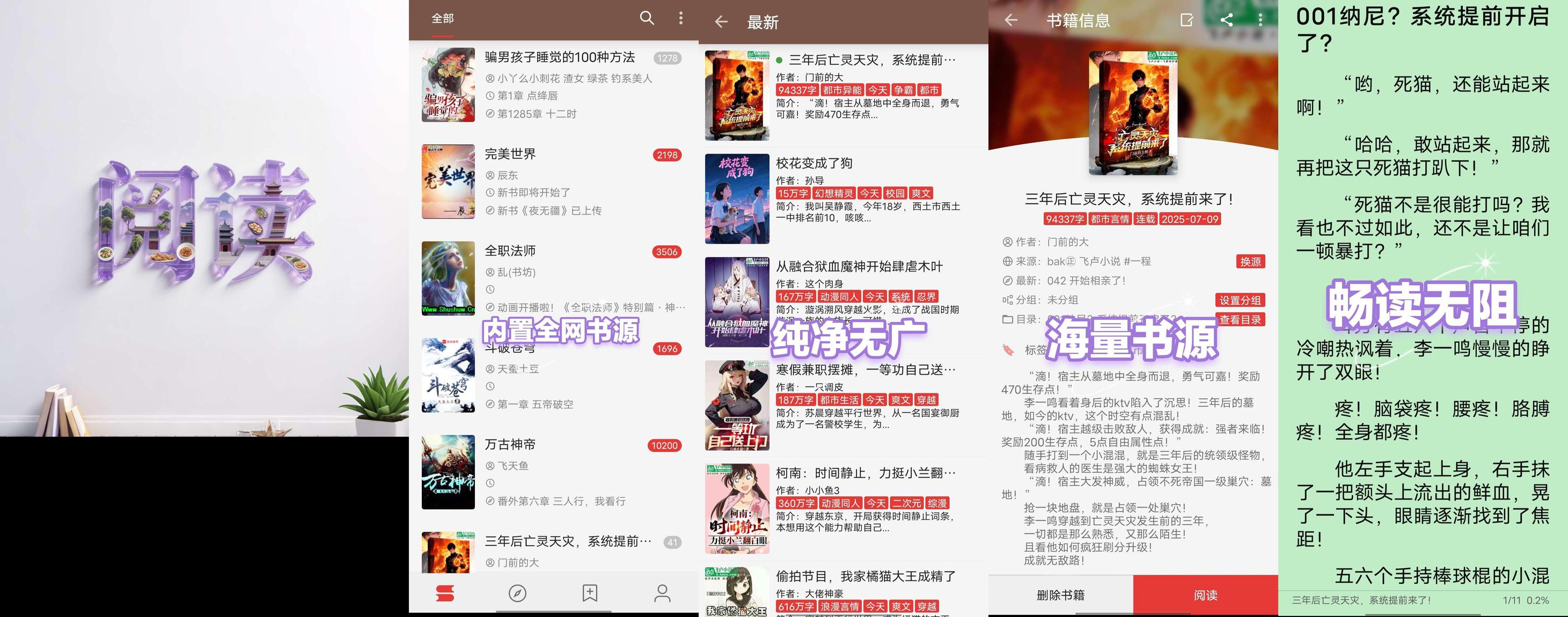
Task: Open the 书籍信息 overflow menu
Action: pos(1260,20)
